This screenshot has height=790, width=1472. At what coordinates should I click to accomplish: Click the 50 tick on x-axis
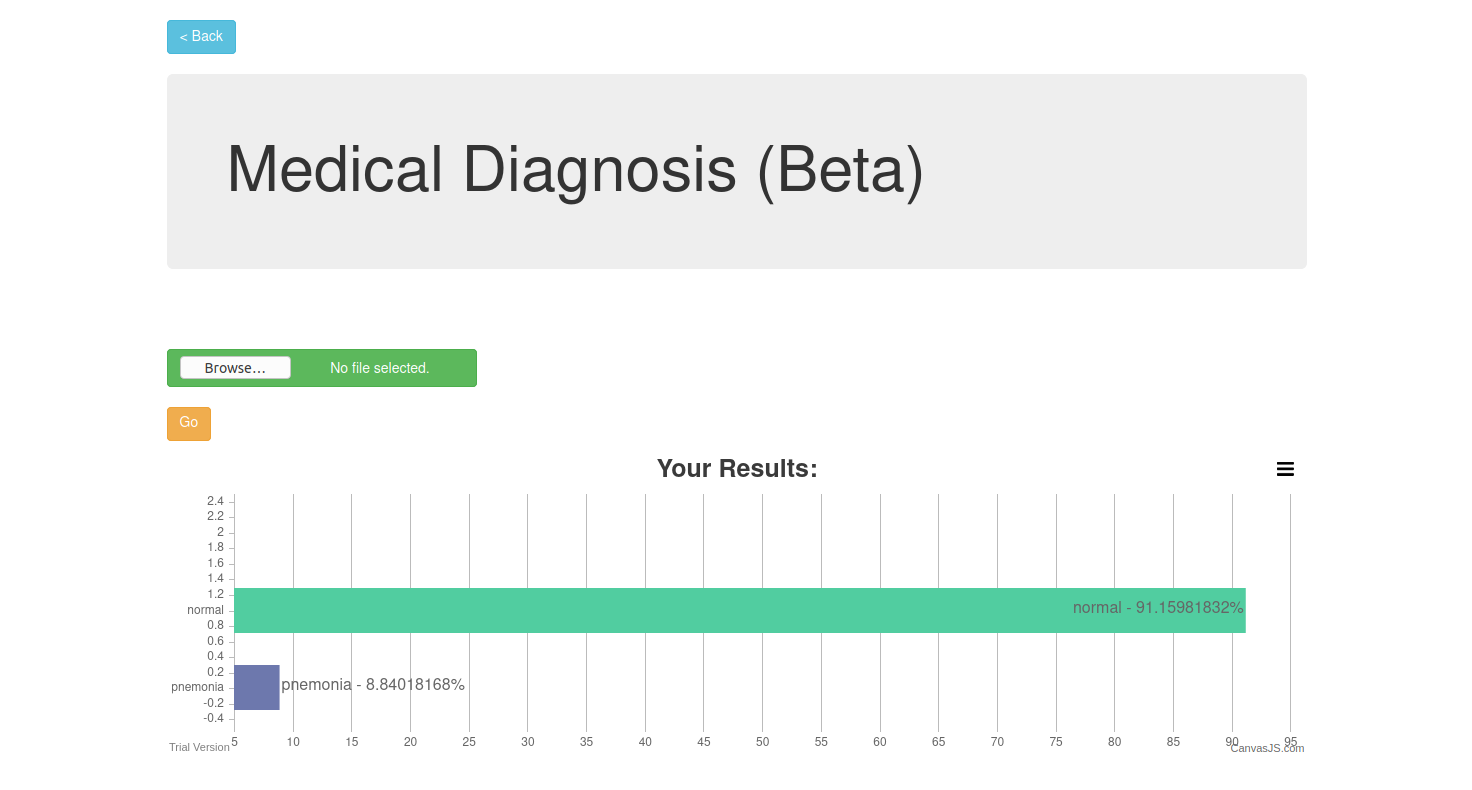coord(762,742)
